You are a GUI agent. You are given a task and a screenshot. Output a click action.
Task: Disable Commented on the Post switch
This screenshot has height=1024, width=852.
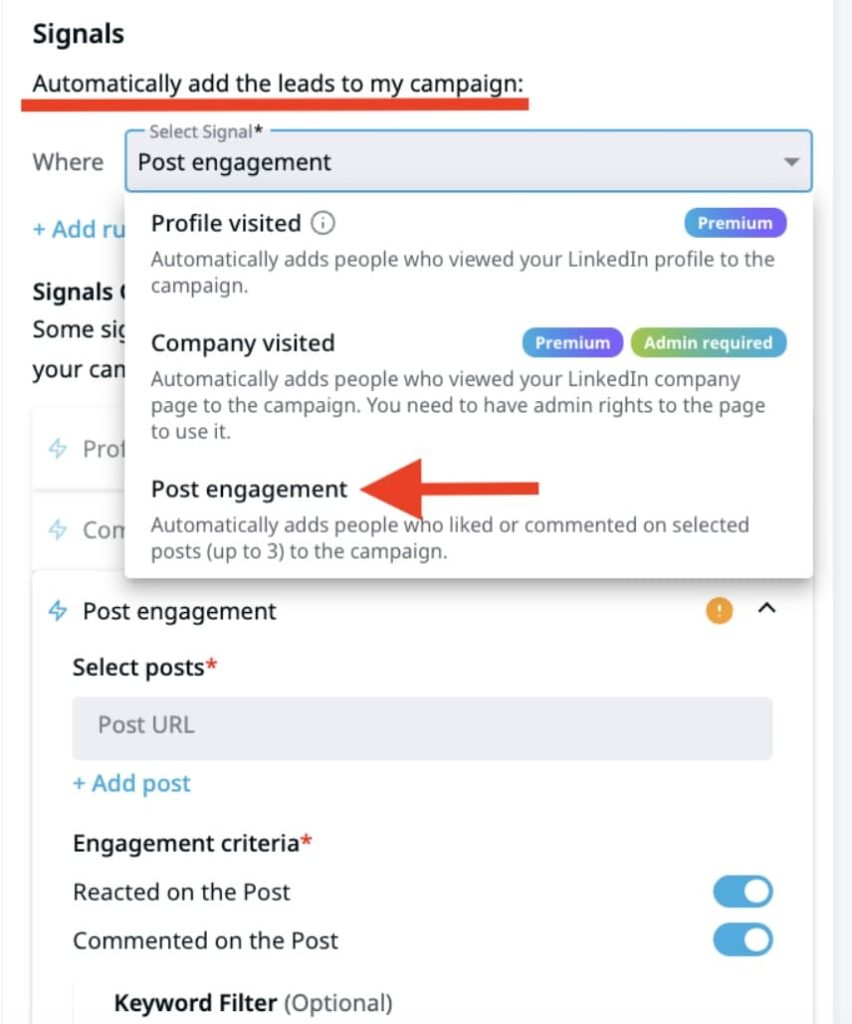tap(742, 940)
